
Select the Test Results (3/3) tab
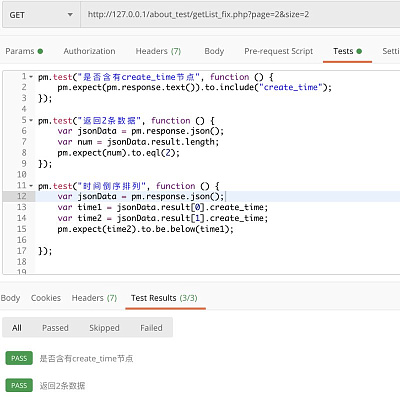pyautogui.click(x=164, y=298)
